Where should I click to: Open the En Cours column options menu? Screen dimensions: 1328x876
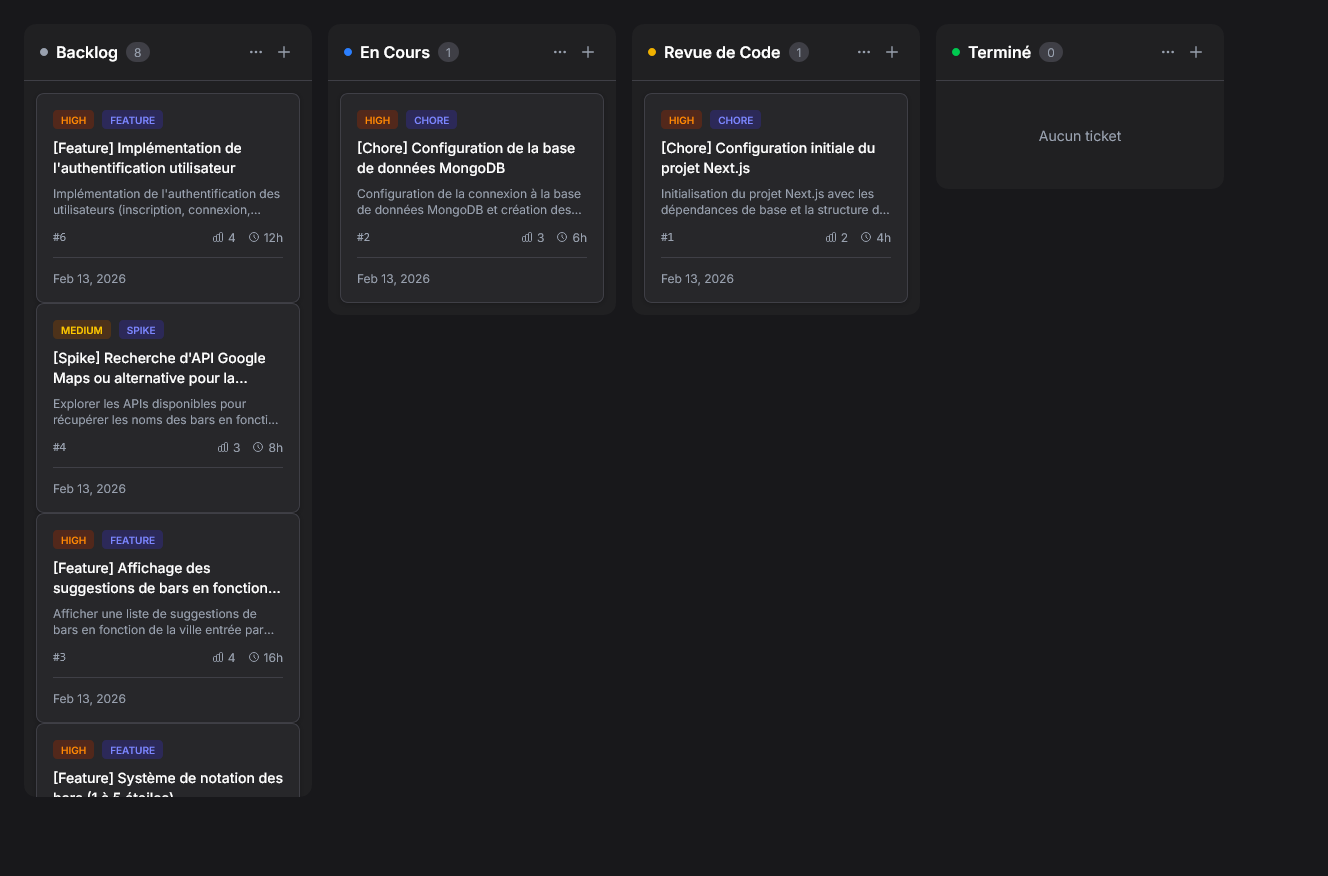[560, 52]
